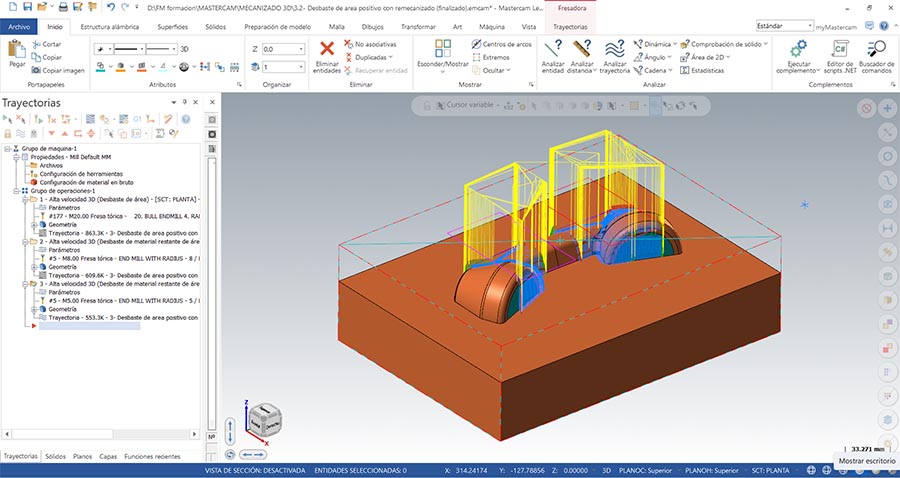Click the Analizar entidad icon
This screenshot has width=900, height=478.
553,50
